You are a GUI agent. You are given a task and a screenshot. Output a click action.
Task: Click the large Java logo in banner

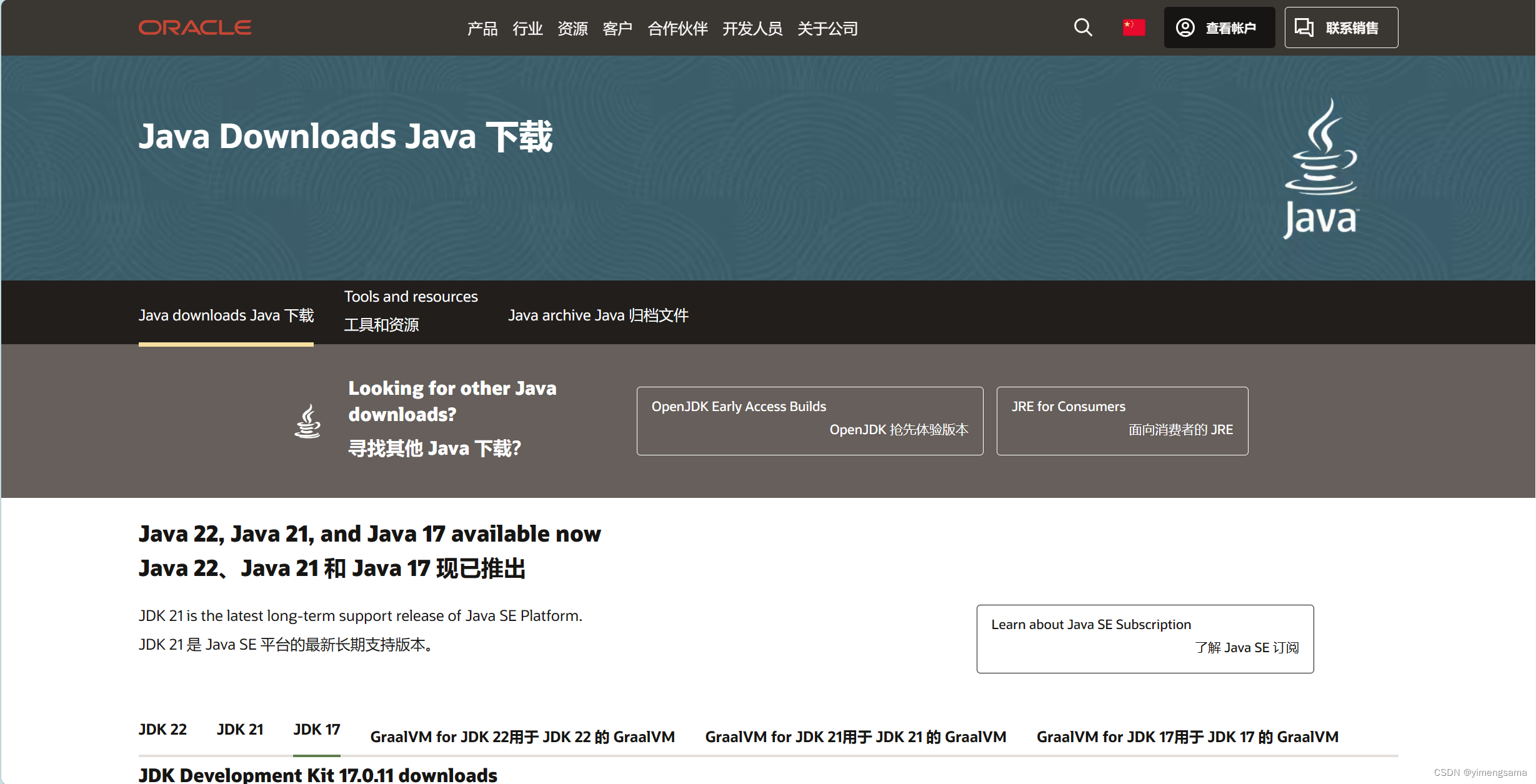point(1320,169)
